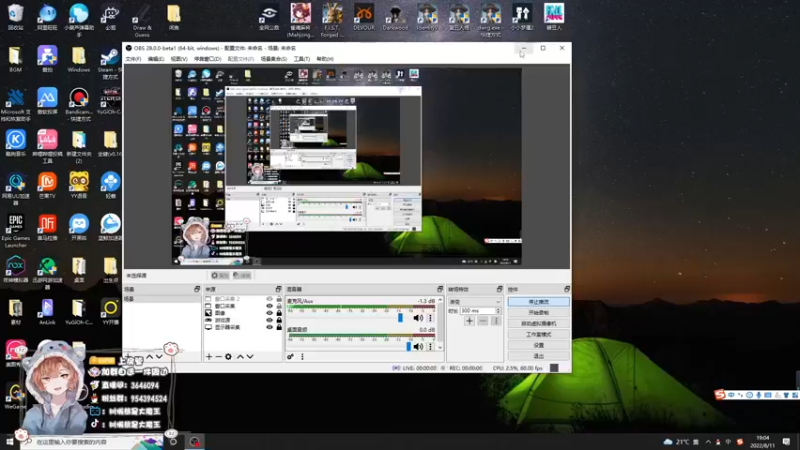800x450 pixels.
Task: Toggle visibility of first source row
Action: pyautogui.click(x=269, y=299)
